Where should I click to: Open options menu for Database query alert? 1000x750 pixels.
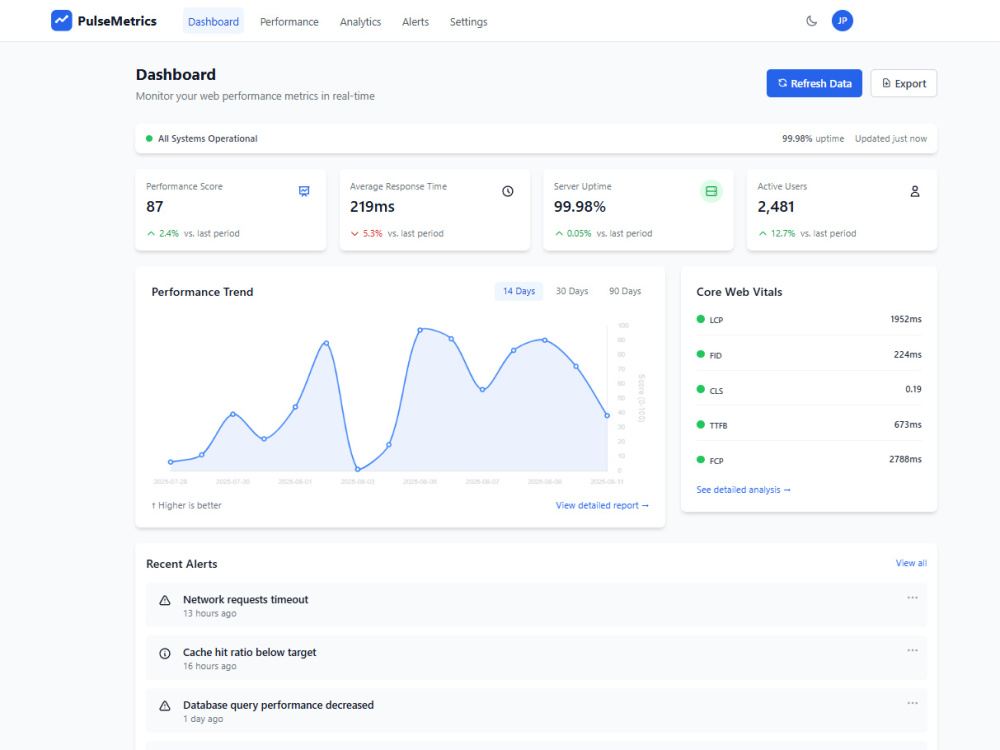coord(913,703)
